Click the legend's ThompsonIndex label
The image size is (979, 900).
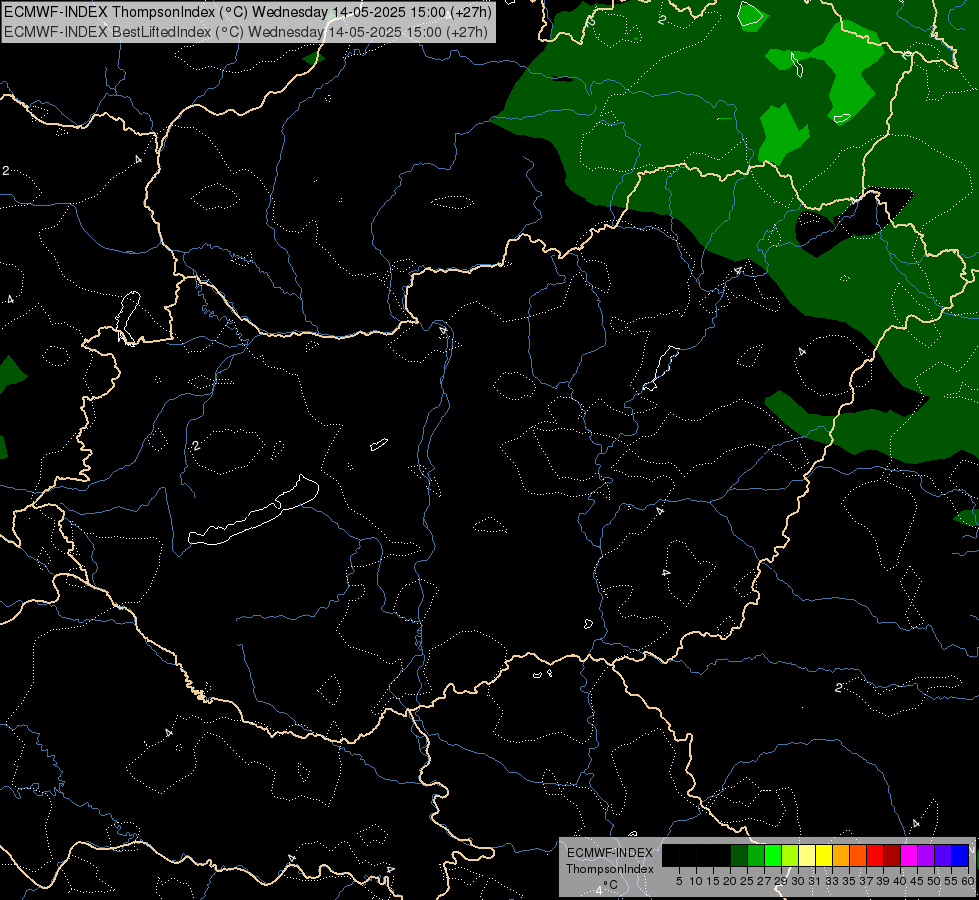click(609, 869)
